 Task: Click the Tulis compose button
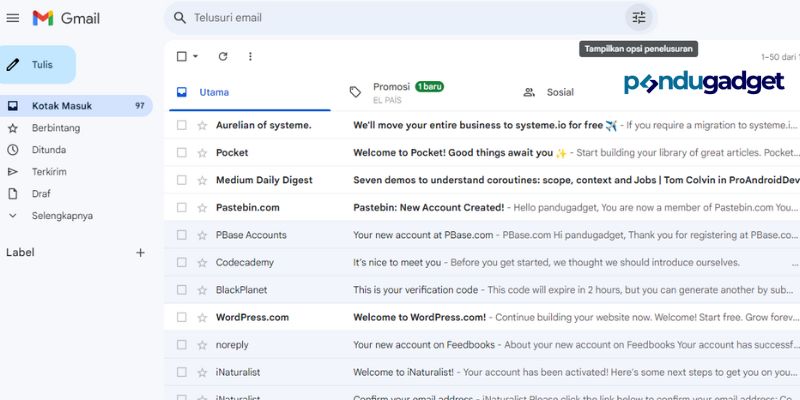pos(37,65)
